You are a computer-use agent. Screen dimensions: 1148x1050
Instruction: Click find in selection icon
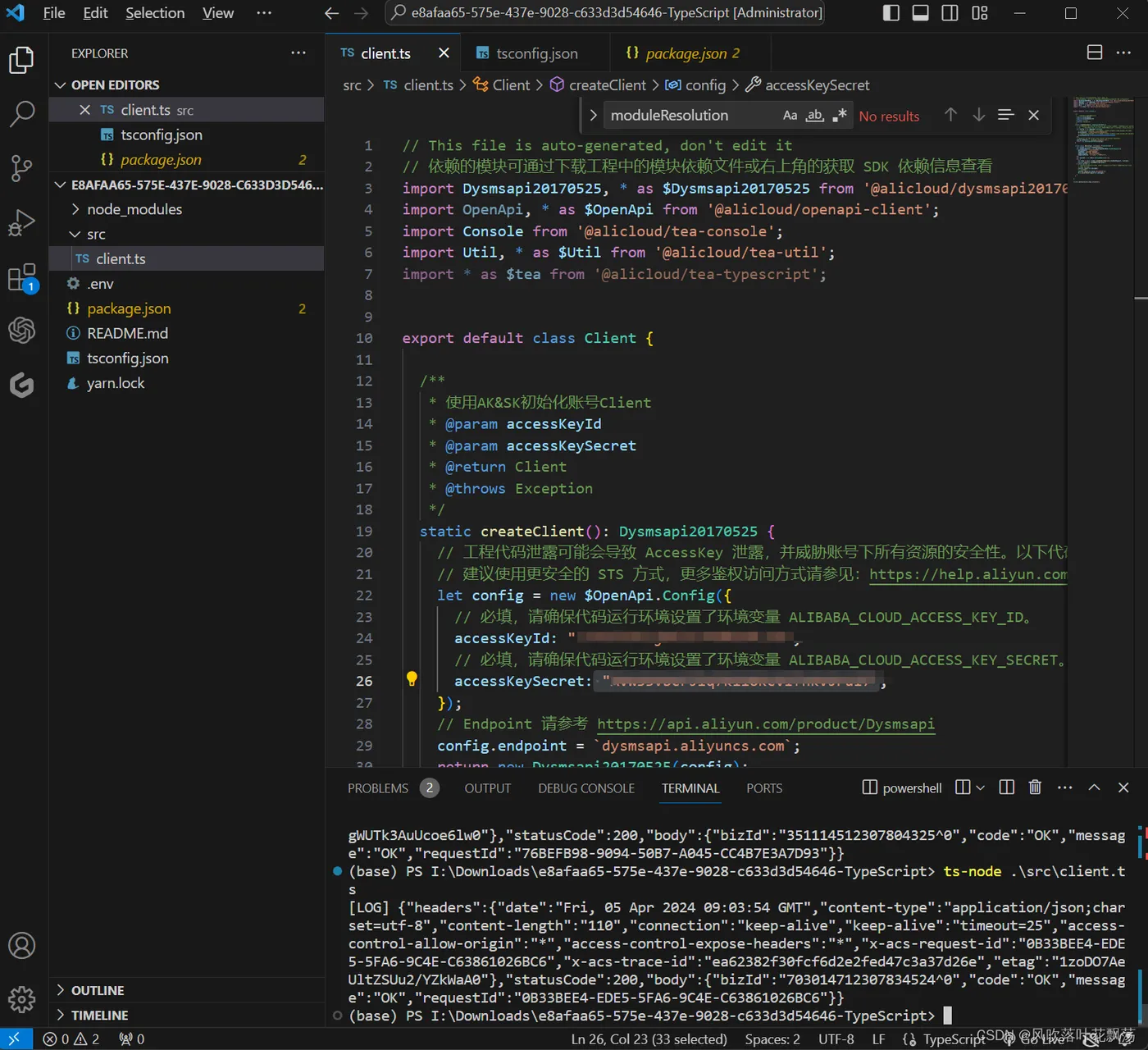(x=1006, y=115)
